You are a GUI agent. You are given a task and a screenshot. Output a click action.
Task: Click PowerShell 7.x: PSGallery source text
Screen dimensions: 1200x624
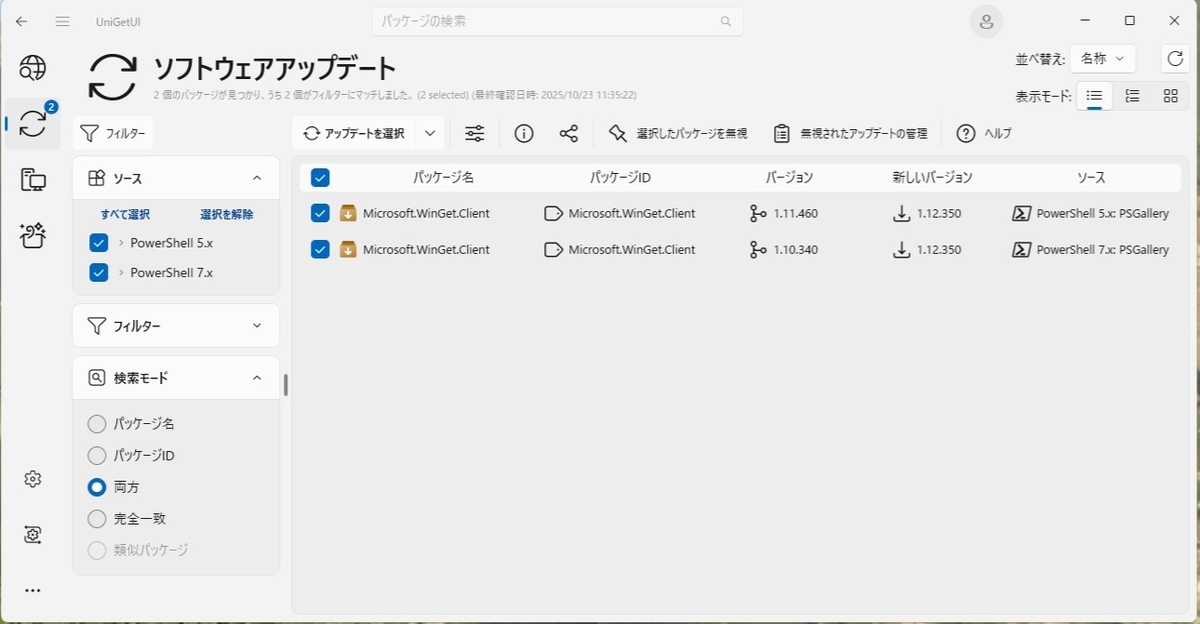[x=1103, y=249]
